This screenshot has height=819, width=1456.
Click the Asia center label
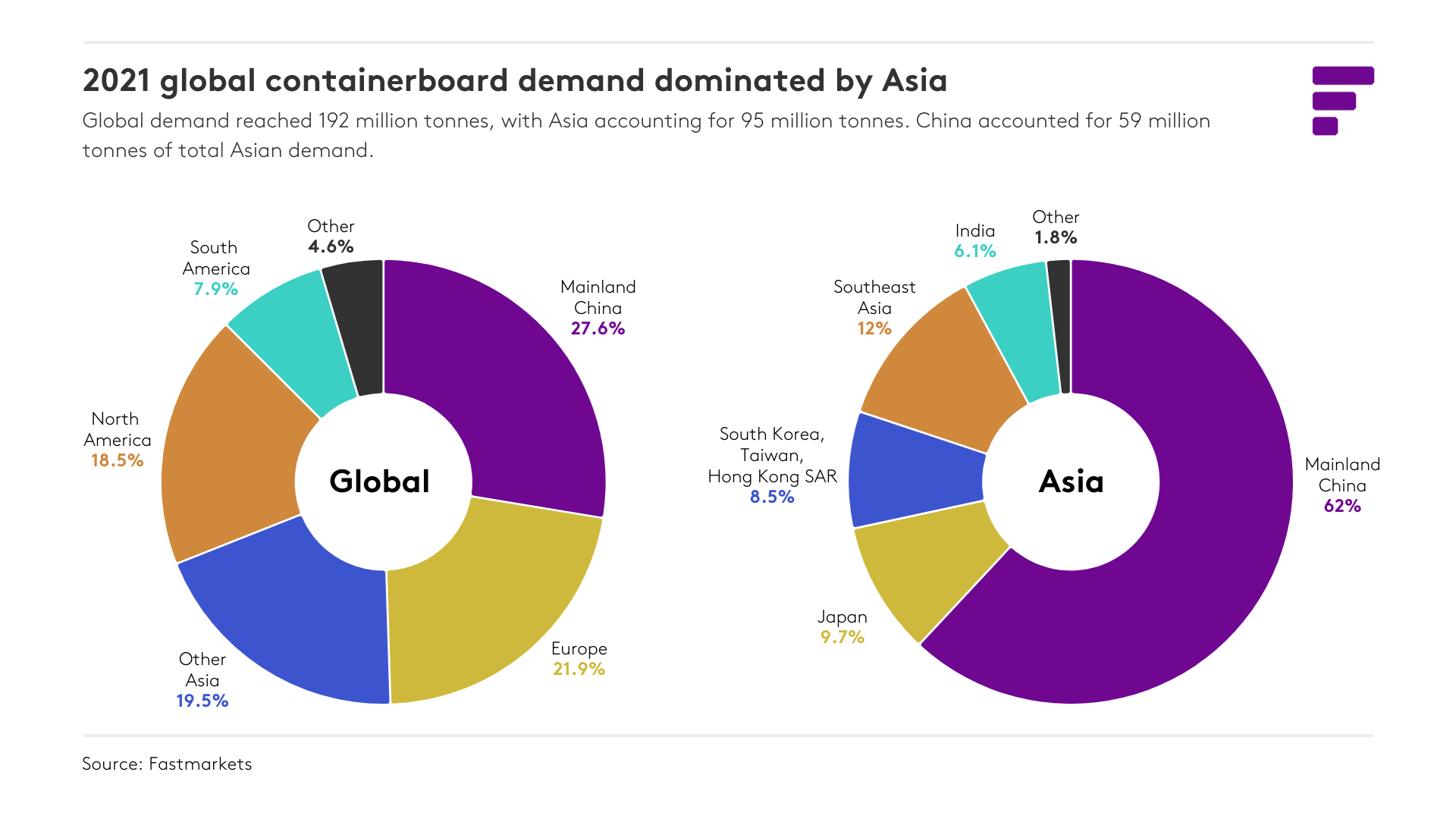tap(1071, 482)
